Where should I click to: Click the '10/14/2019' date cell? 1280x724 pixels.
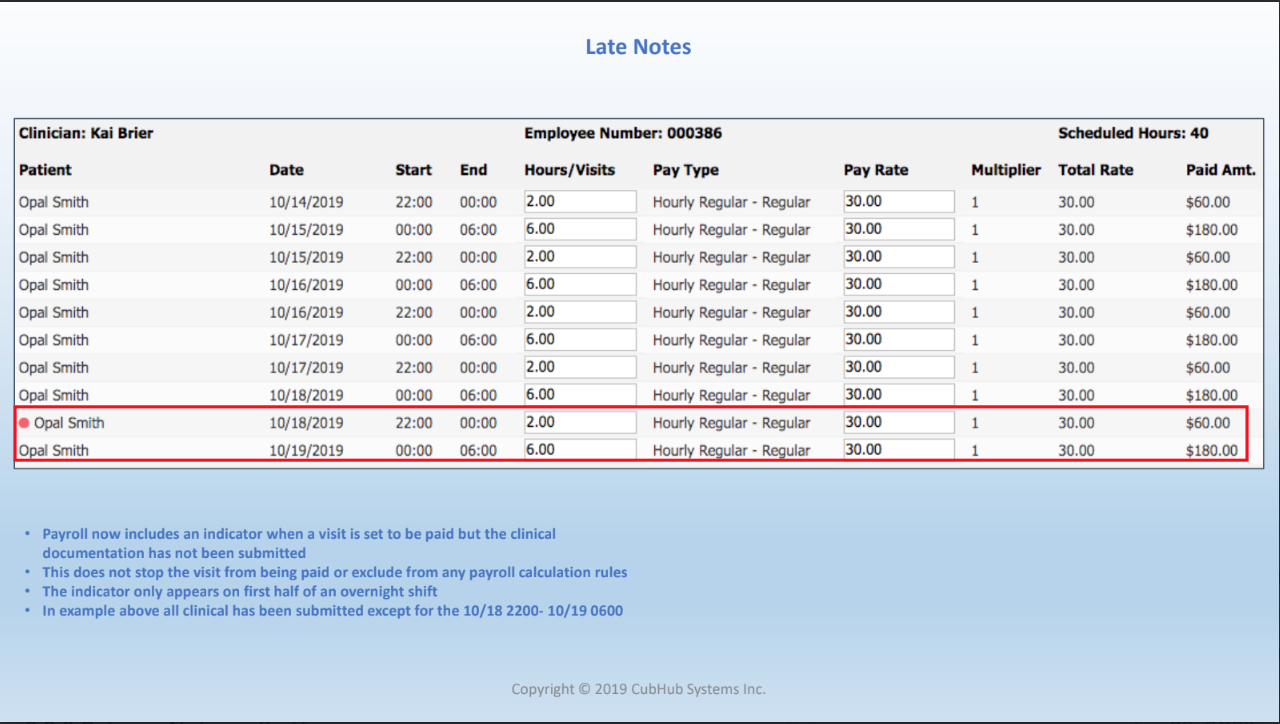[306, 202]
